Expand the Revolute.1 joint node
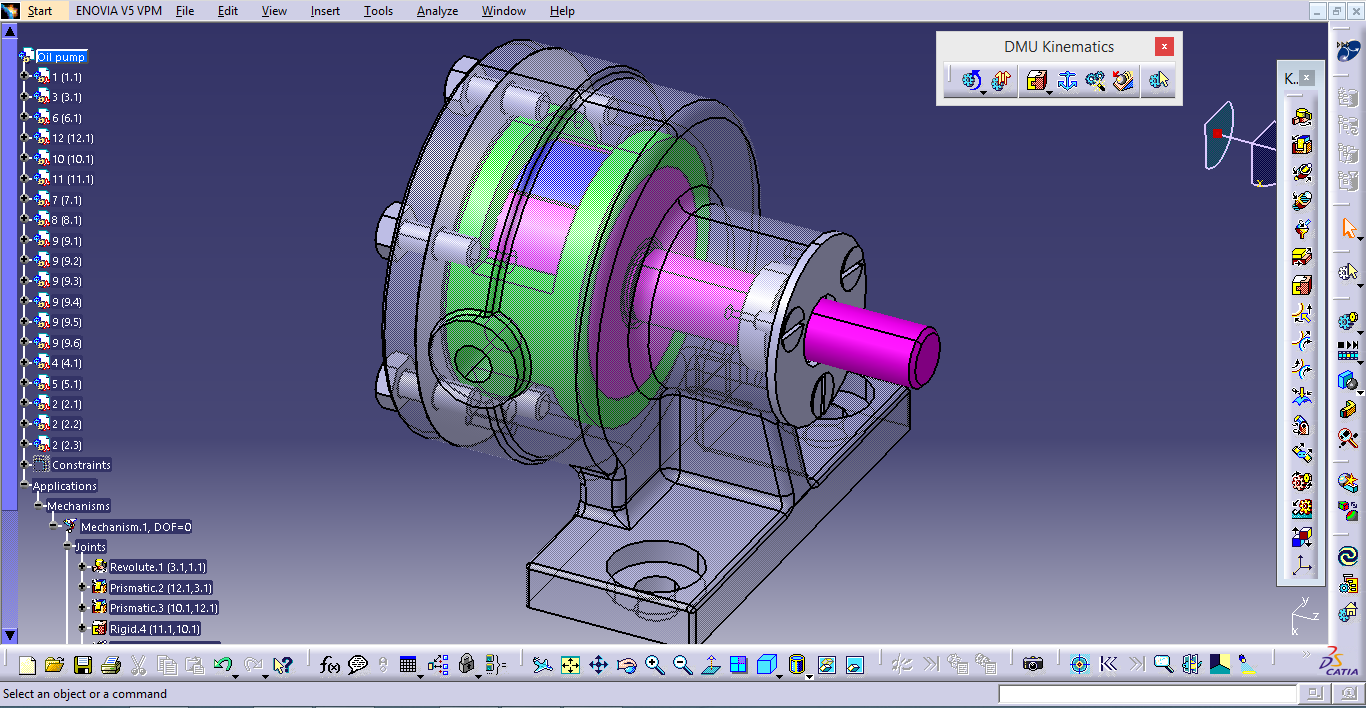 [83, 567]
